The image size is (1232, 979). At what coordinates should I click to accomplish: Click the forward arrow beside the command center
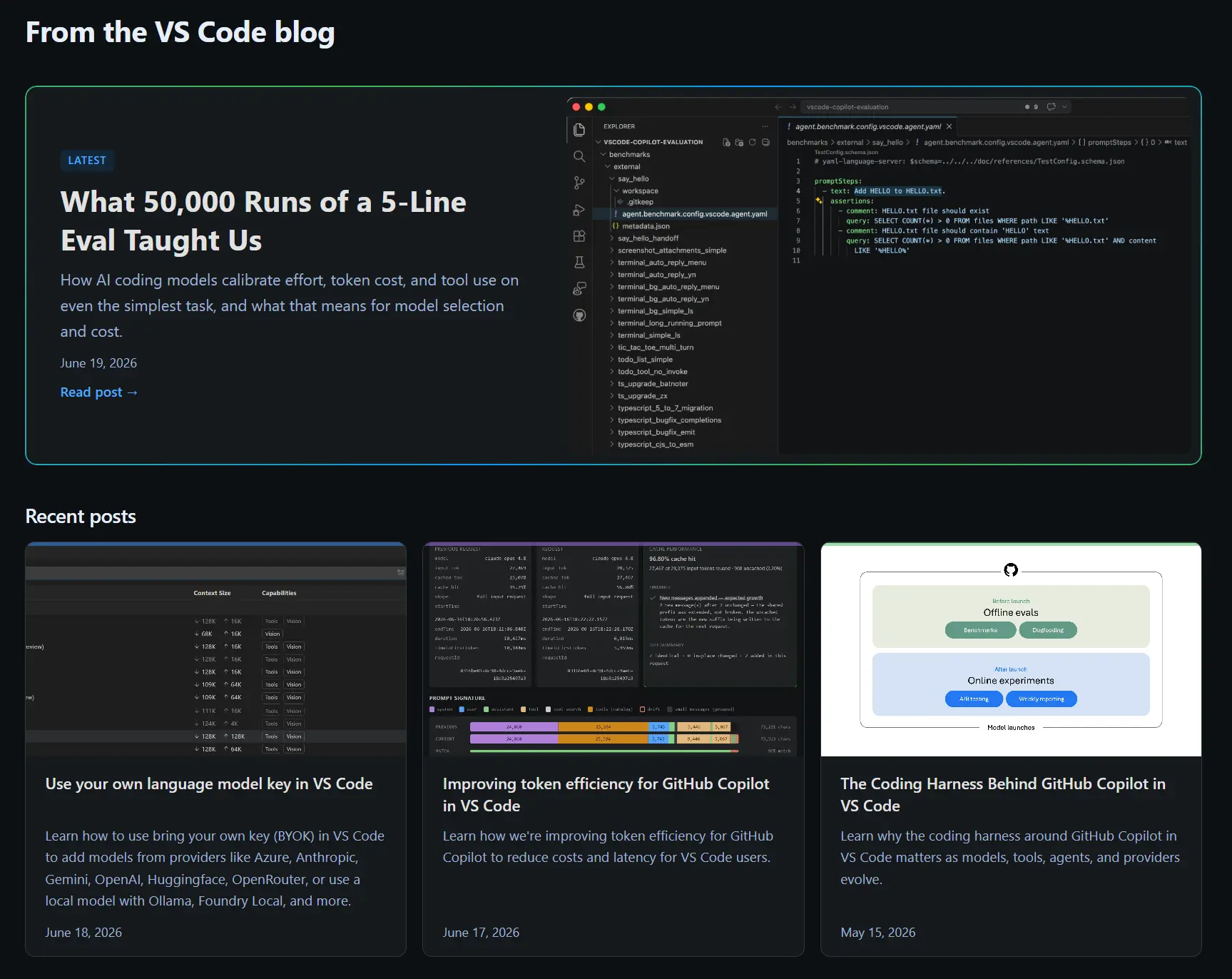tap(793, 107)
